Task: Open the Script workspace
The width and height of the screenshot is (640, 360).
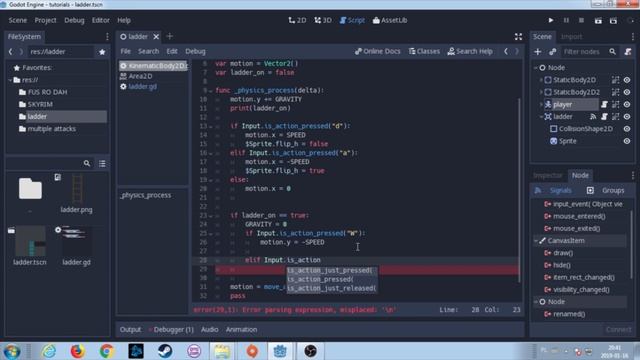Action: coord(352,20)
